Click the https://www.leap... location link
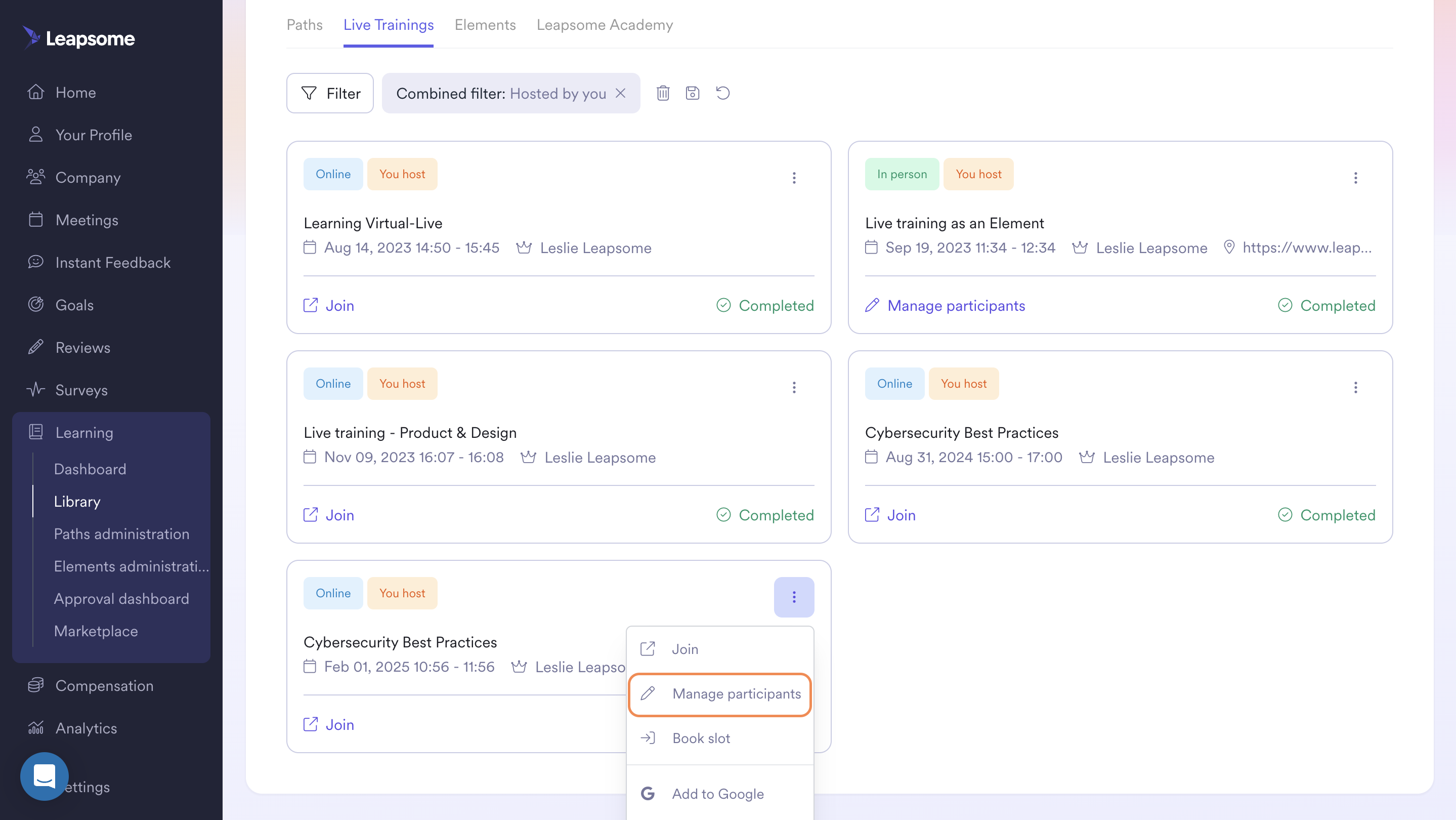The image size is (1456, 820). click(1306, 248)
